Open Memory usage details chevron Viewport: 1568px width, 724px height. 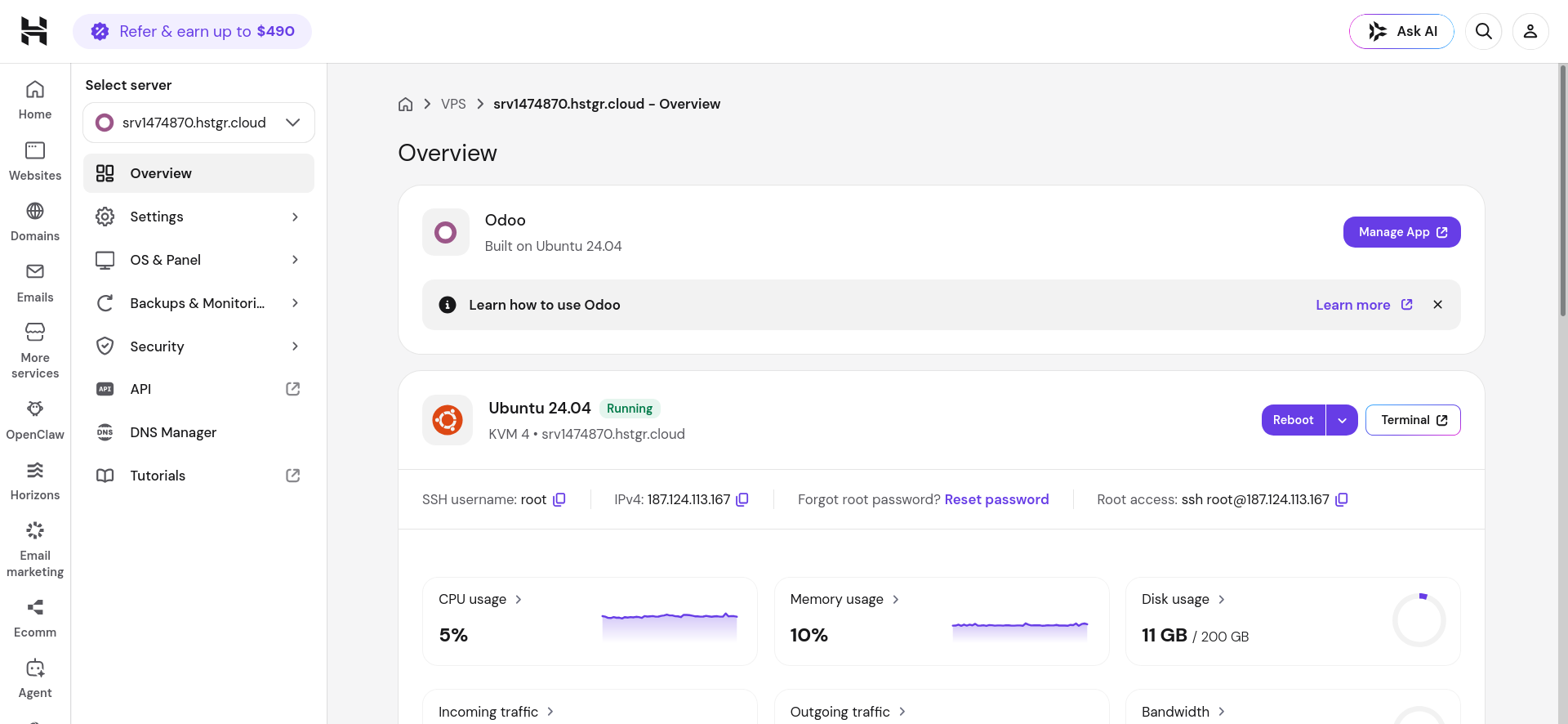[x=895, y=600]
